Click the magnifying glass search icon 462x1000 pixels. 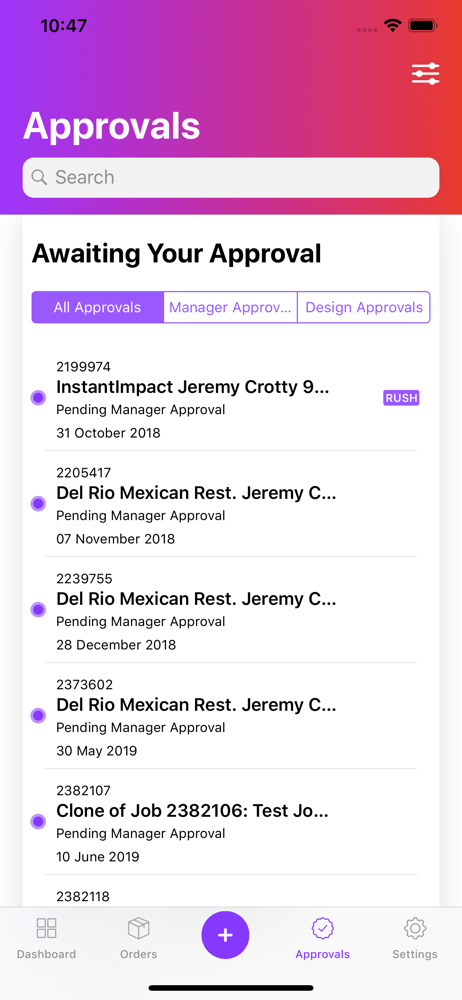coord(40,177)
